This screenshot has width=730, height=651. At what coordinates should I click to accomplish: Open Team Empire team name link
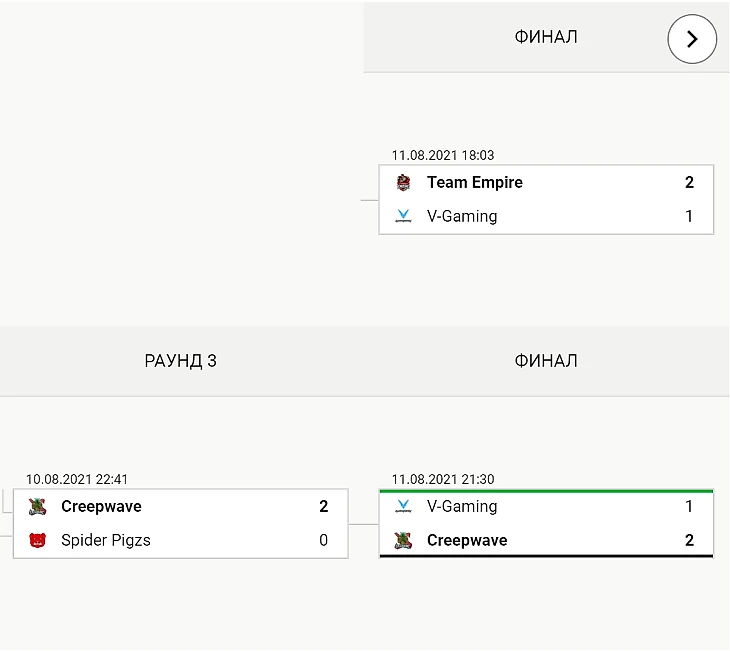tap(474, 182)
